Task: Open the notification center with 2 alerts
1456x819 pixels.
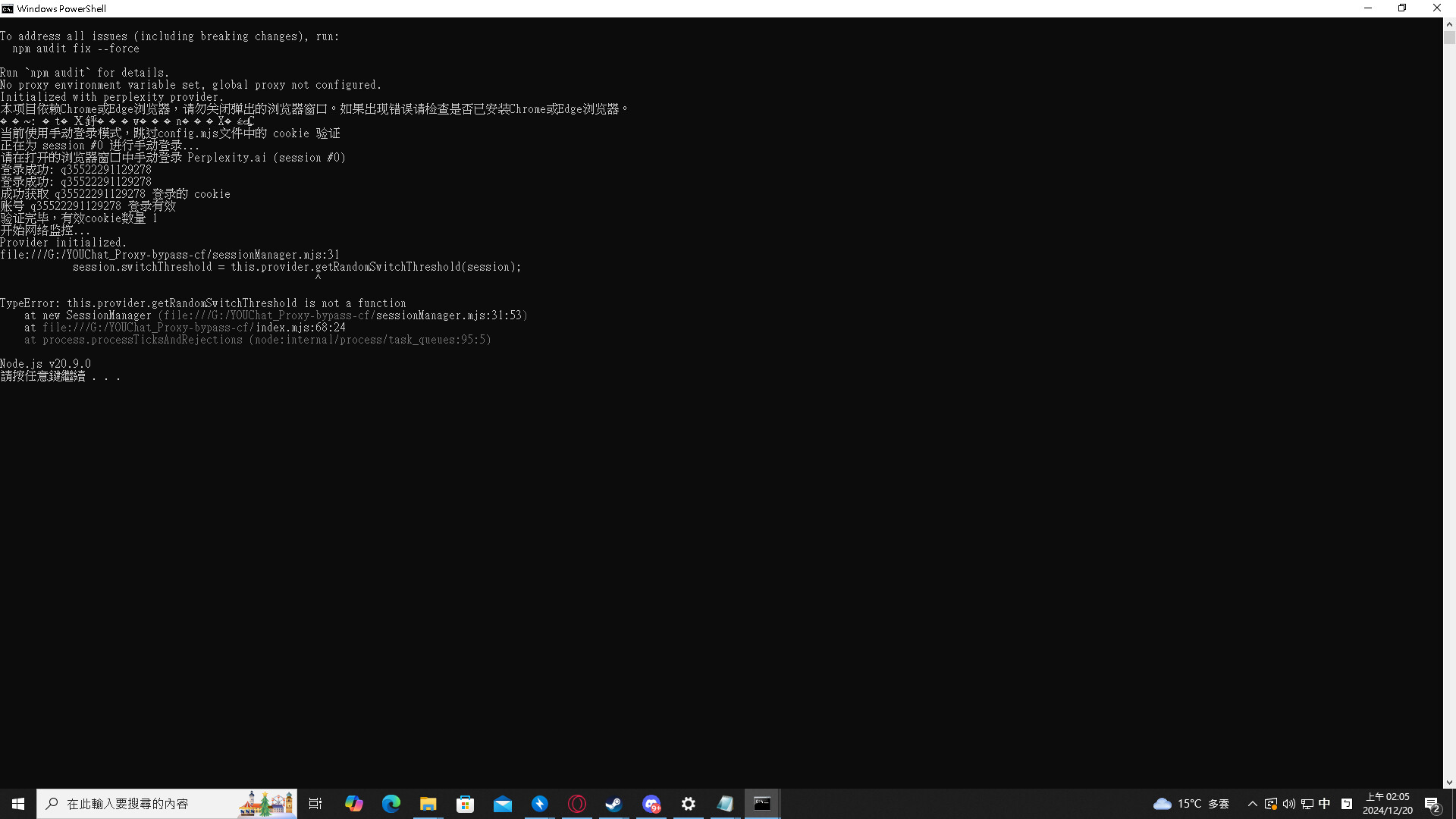Action: tap(1432, 804)
